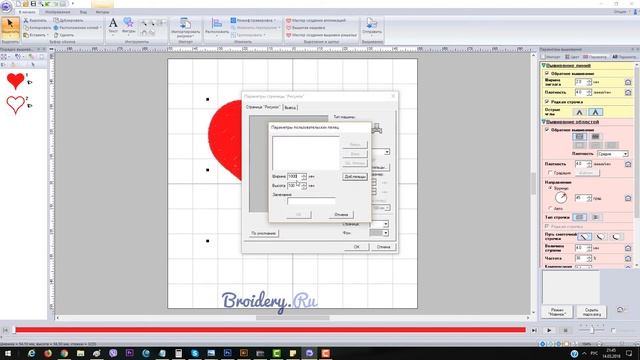Open the machine type dropdown in dialog
The height and width of the screenshot is (360, 640).
coord(387,152)
